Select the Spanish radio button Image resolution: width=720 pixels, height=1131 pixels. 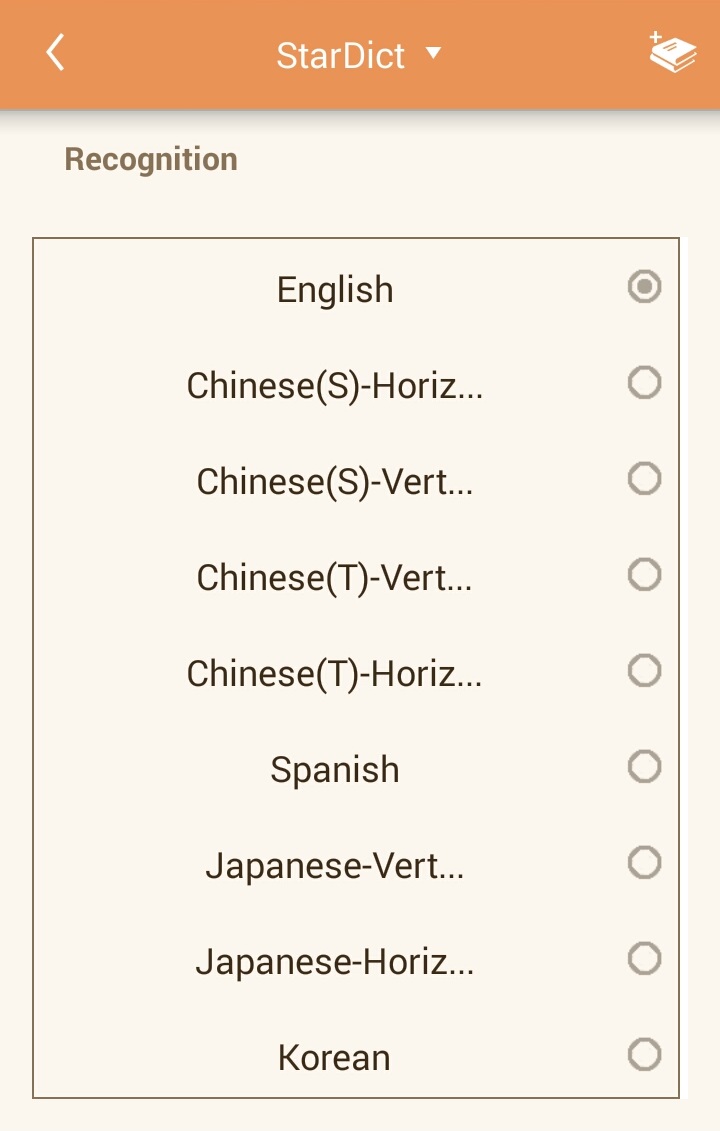point(644,767)
